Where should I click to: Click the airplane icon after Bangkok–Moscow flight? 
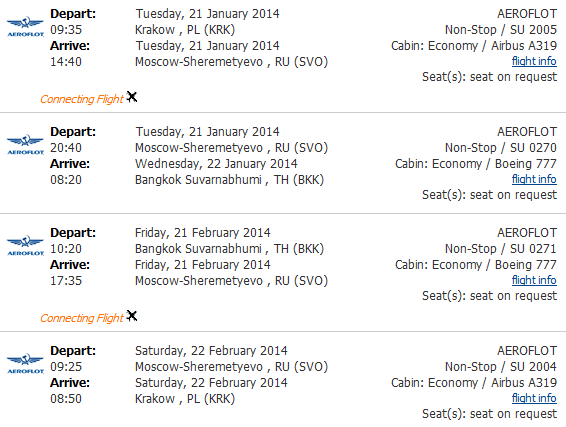click(132, 316)
